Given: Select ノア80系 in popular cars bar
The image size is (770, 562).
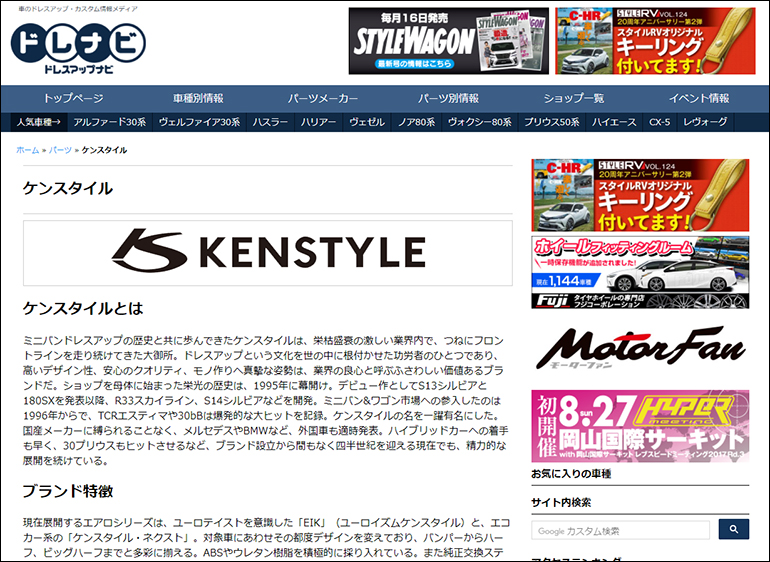Looking at the screenshot, I should (416, 122).
